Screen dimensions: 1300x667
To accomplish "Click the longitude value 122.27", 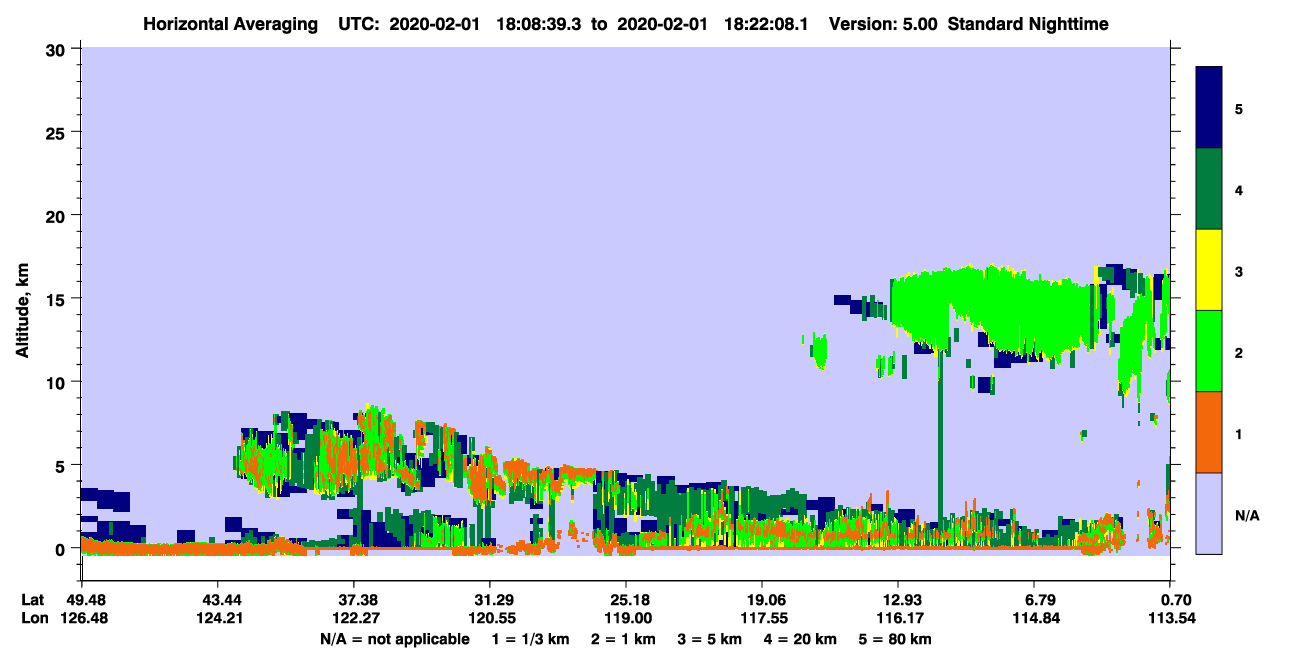I will 354,619.
